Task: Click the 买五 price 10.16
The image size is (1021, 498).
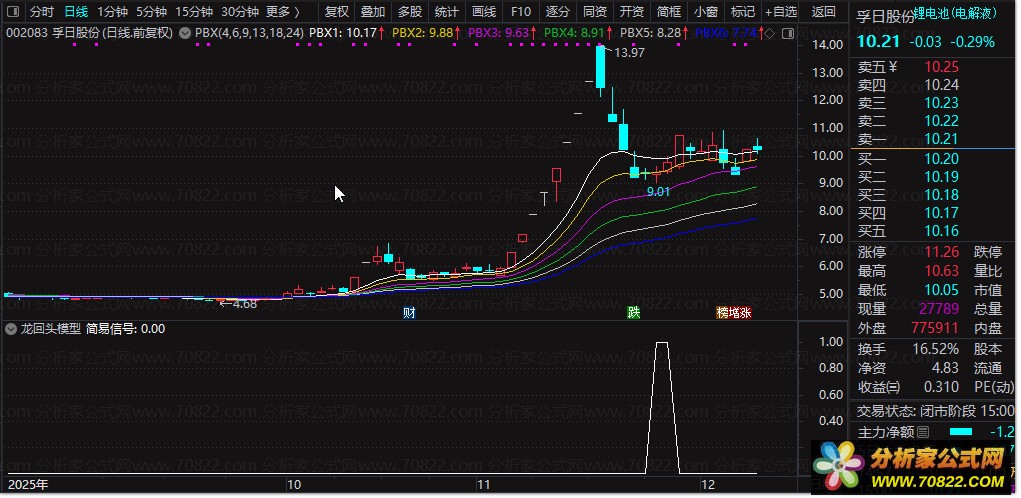Action: (x=942, y=231)
